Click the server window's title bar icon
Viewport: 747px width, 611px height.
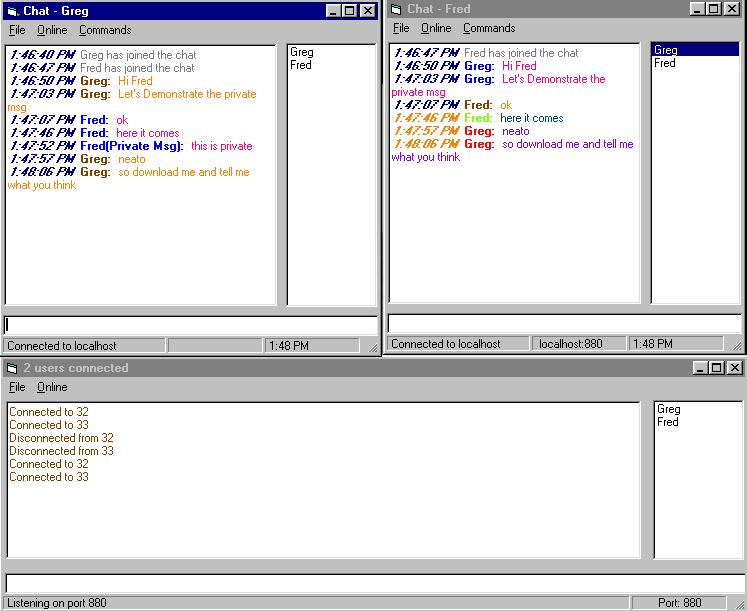pos(12,368)
